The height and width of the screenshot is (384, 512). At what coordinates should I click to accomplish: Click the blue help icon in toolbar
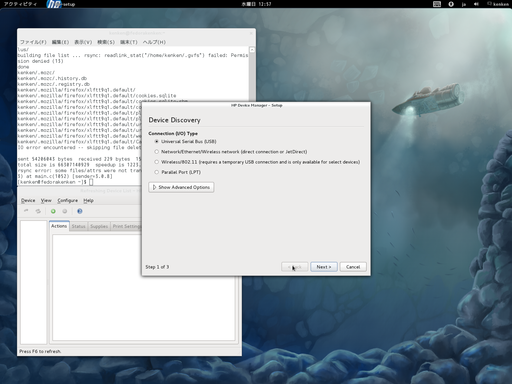click(x=80, y=211)
